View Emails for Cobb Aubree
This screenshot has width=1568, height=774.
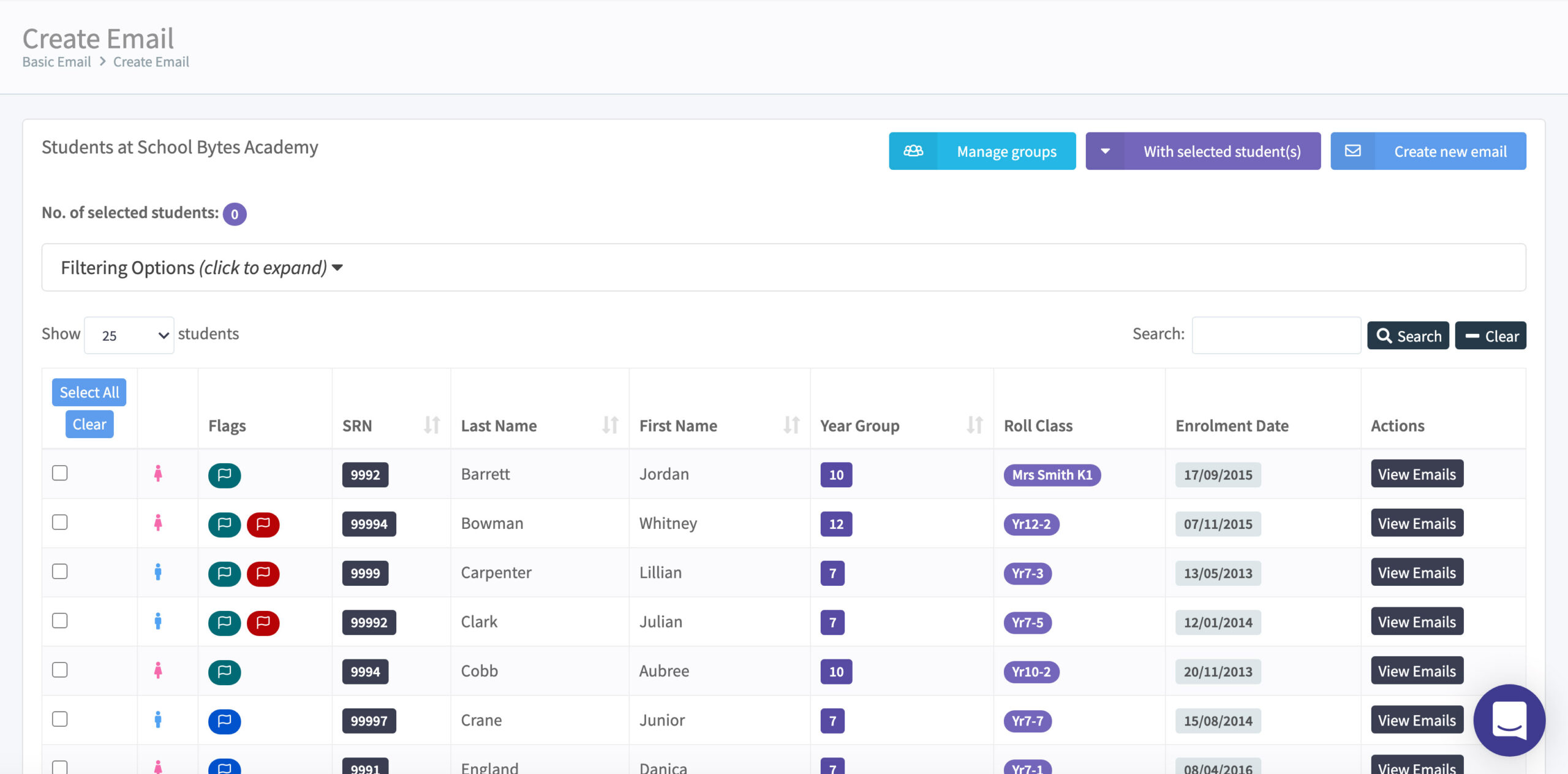click(x=1417, y=671)
